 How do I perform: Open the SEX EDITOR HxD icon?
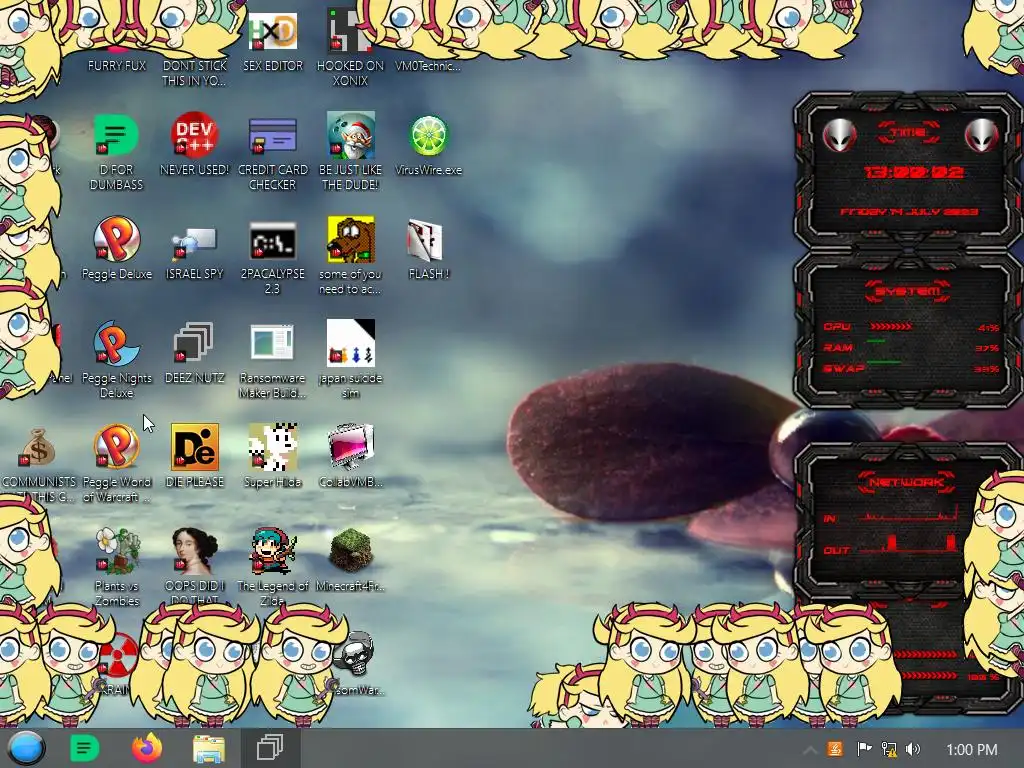(x=273, y=31)
